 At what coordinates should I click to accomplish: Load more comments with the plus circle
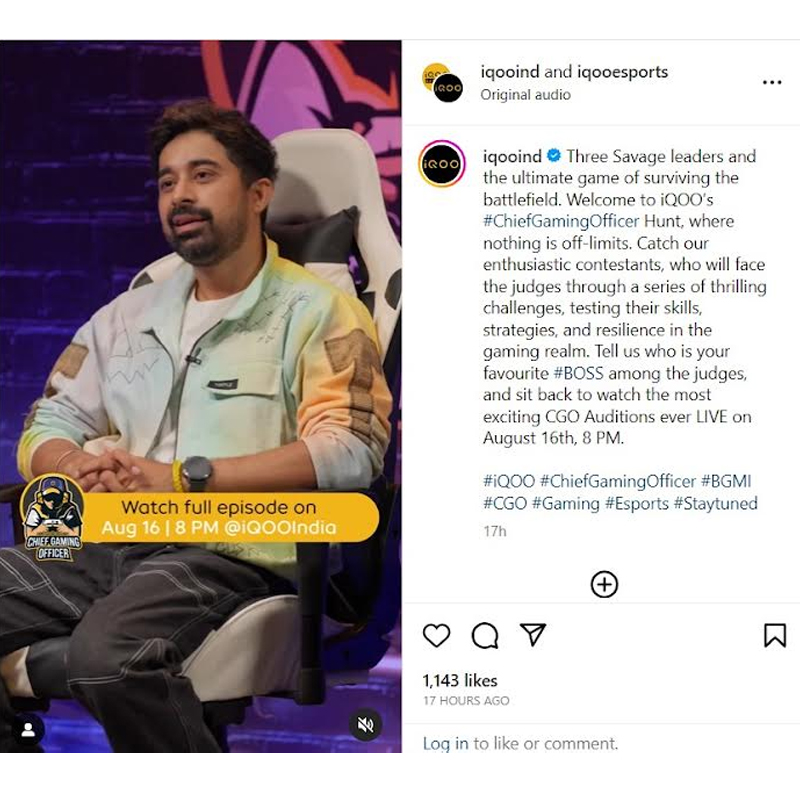pos(604,584)
